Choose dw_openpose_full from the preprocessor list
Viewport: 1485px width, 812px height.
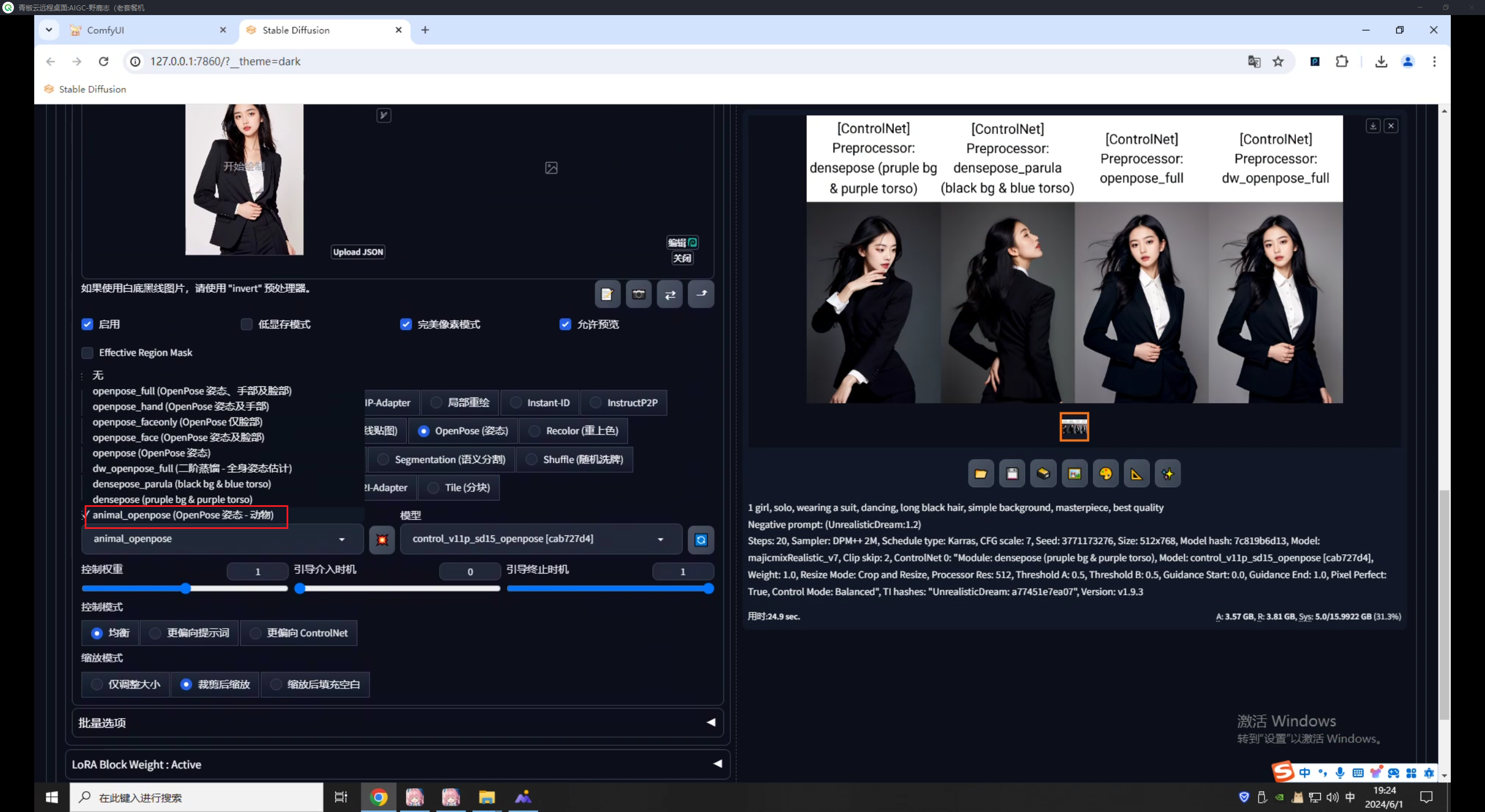[x=192, y=468]
